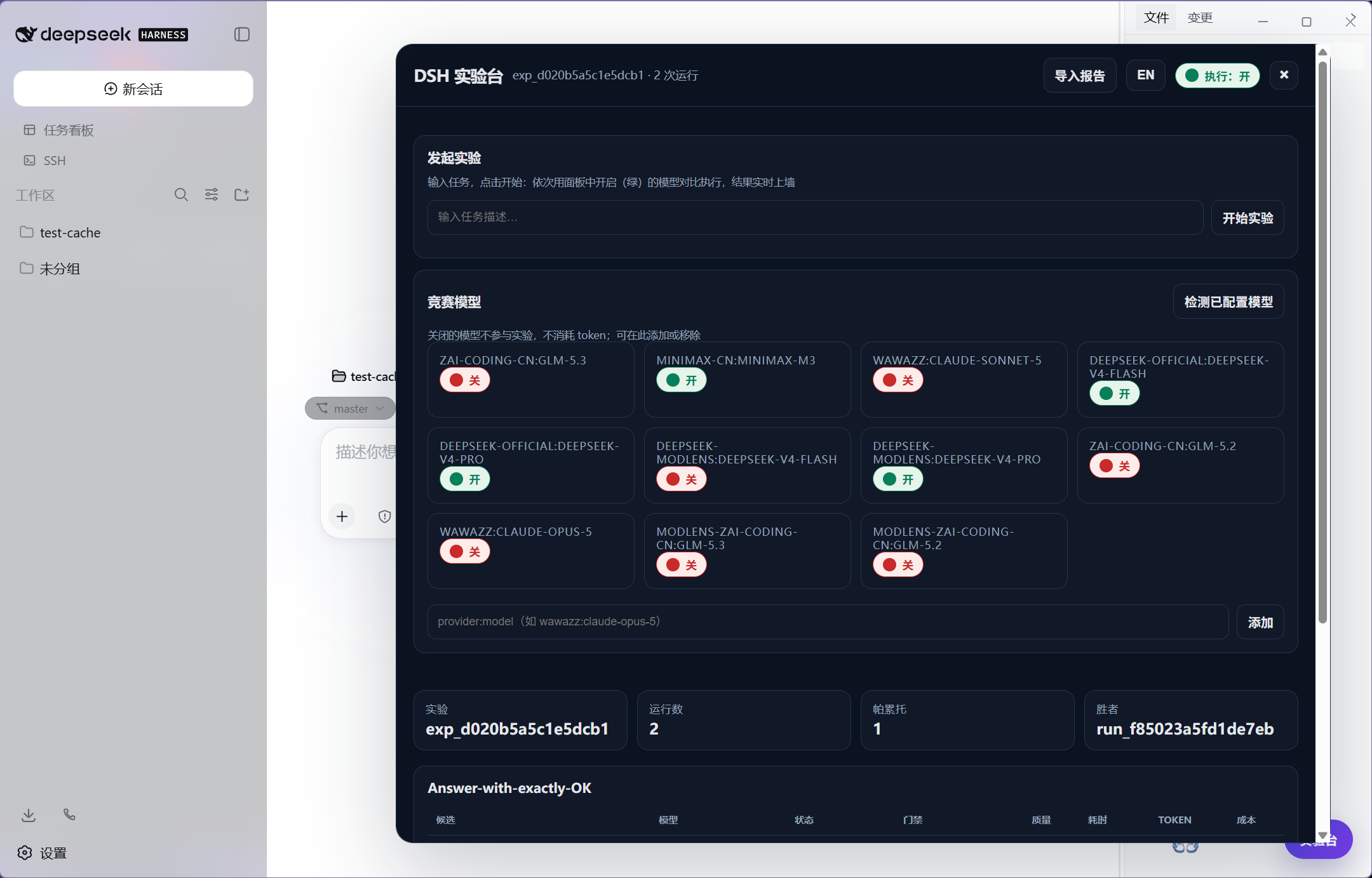Image resolution: width=1372 pixels, height=878 pixels.
Task: Search the workspace list
Action: click(x=181, y=195)
